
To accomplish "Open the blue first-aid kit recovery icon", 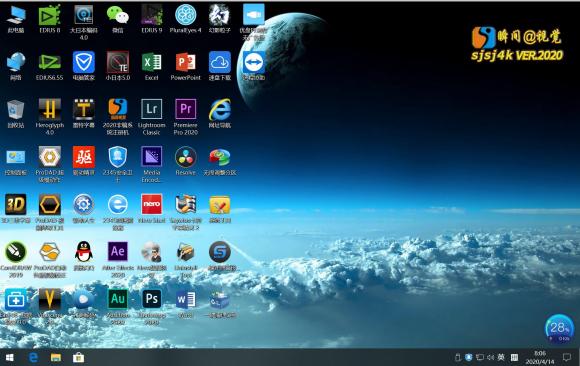I will 16,299.
